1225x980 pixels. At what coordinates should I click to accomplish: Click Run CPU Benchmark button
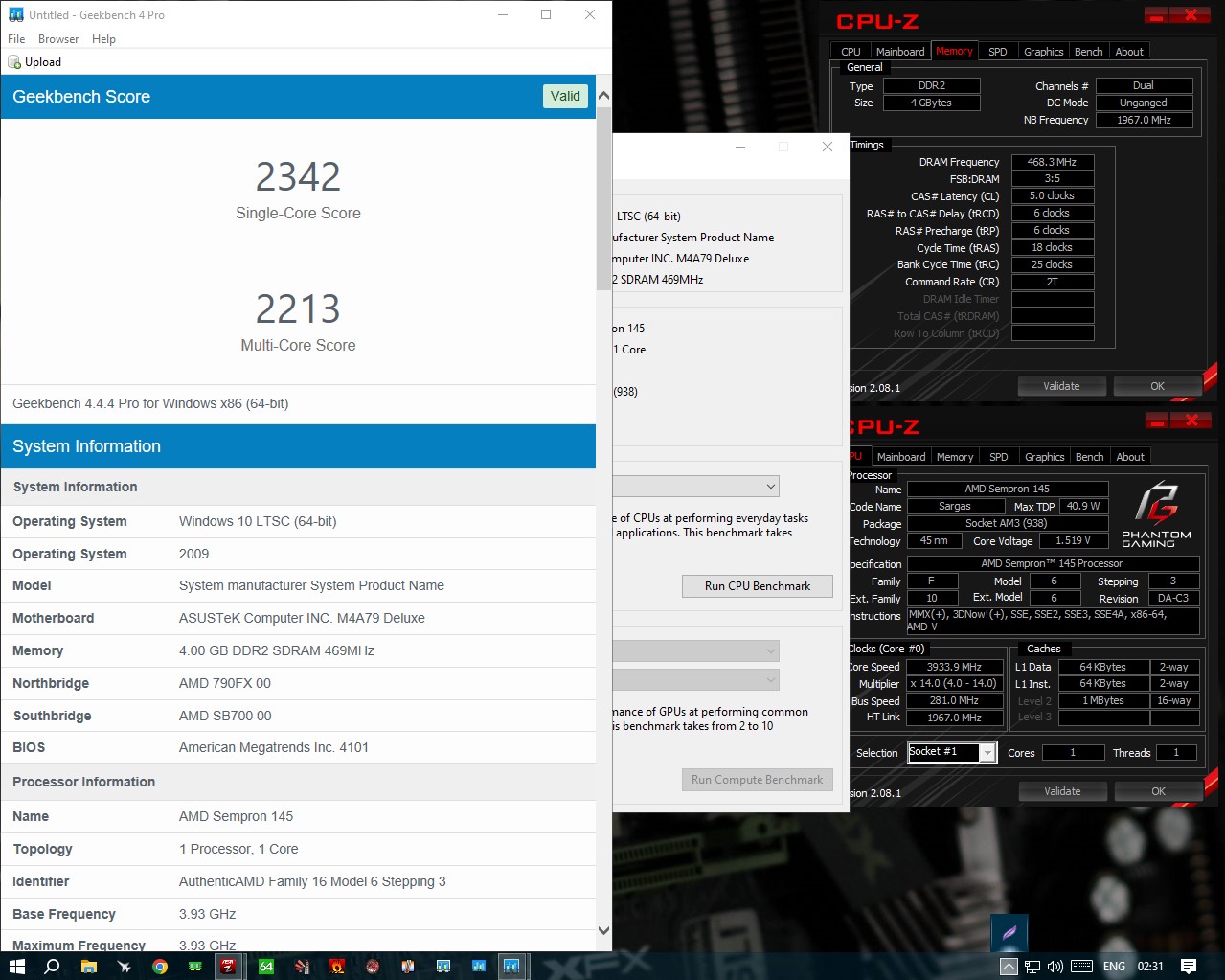click(757, 586)
